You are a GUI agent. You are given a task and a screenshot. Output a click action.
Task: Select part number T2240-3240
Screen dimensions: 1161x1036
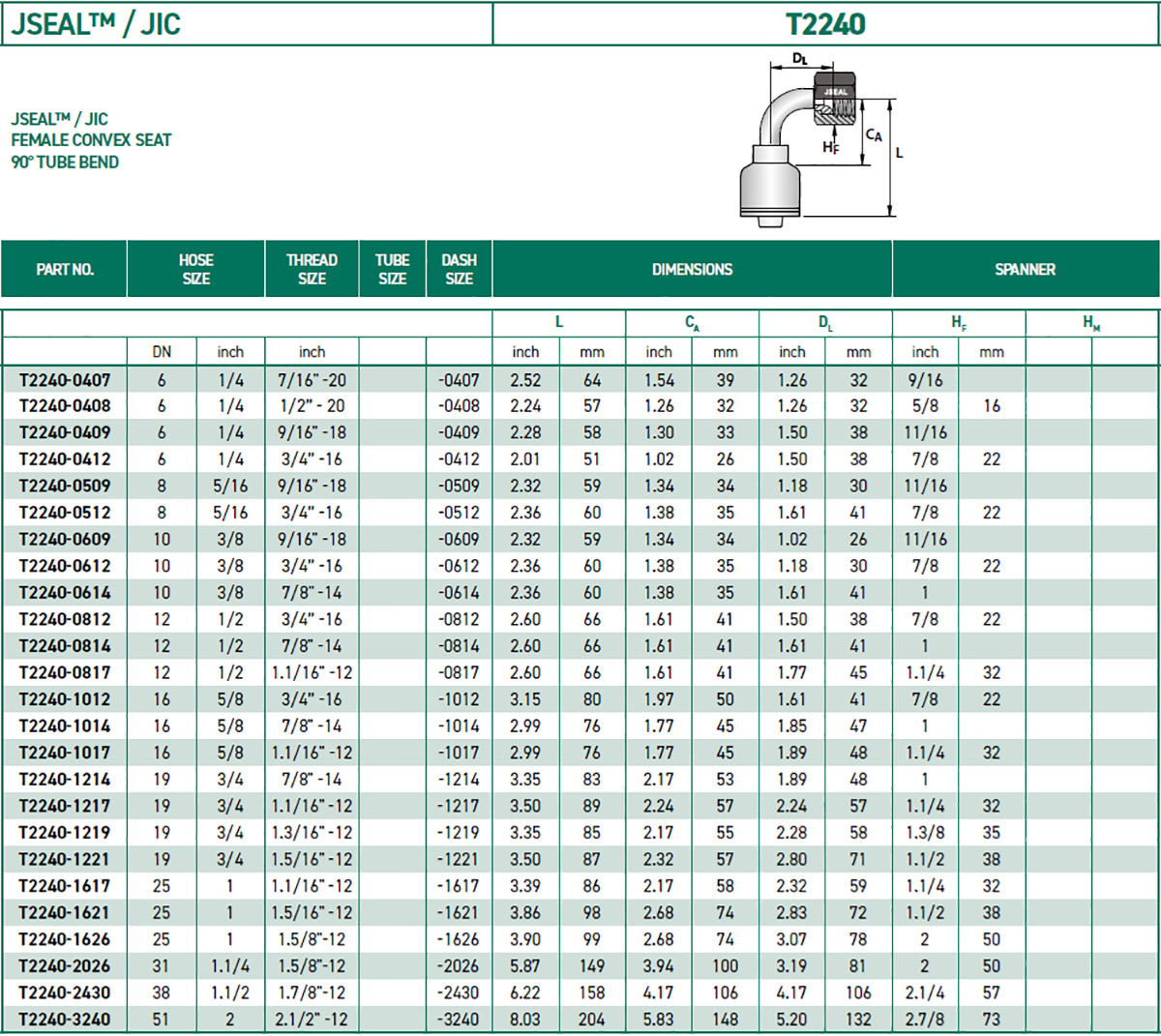[65, 1019]
